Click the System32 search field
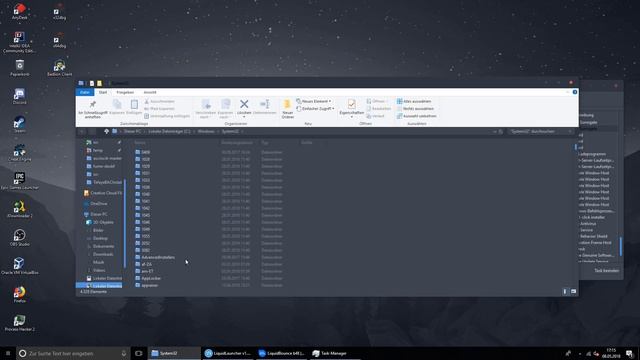The width and height of the screenshot is (640, 360). (x=540, y=131)
